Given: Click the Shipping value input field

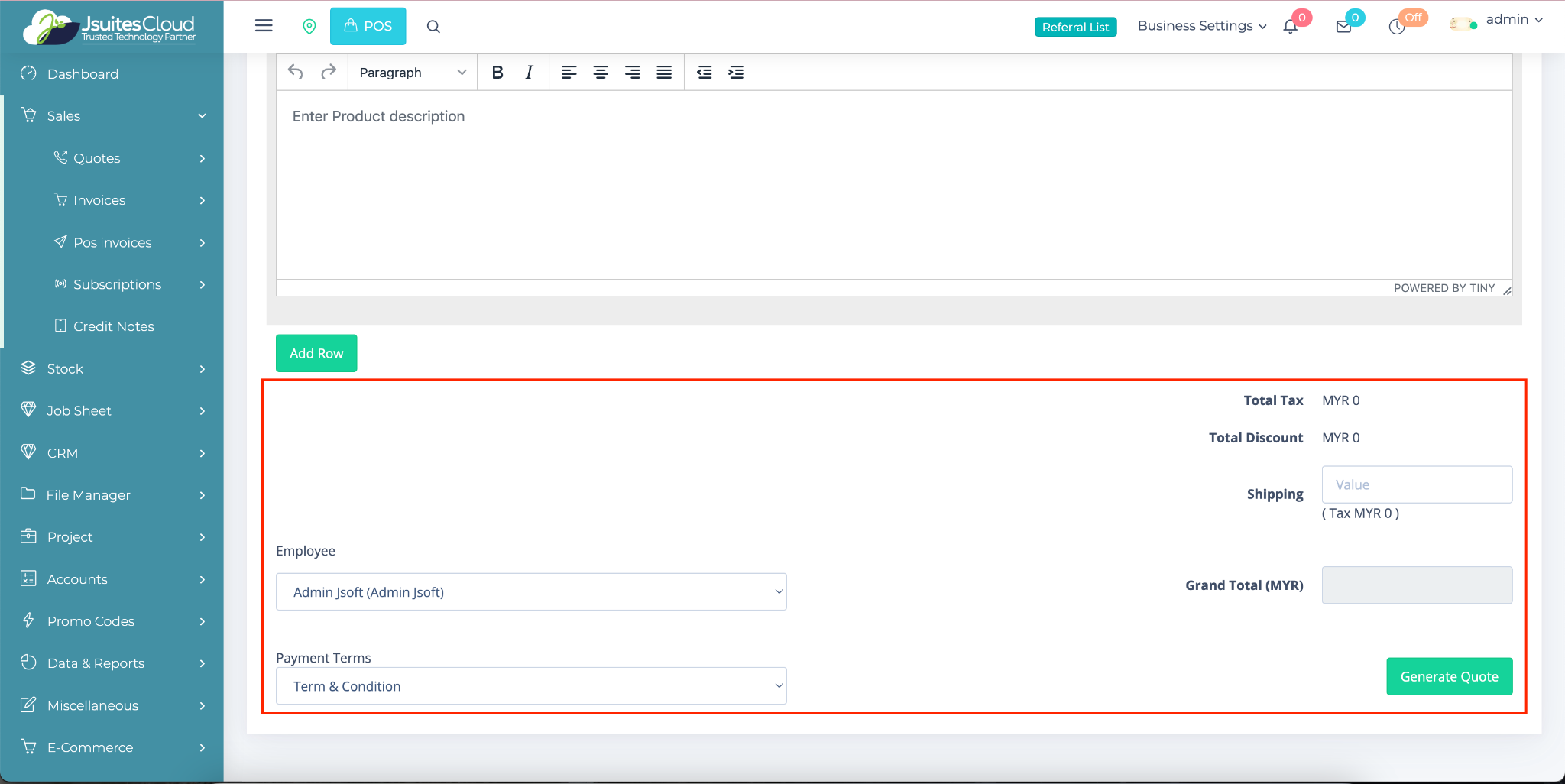Looking at the screenshot, I should [x=1417, y=484].
